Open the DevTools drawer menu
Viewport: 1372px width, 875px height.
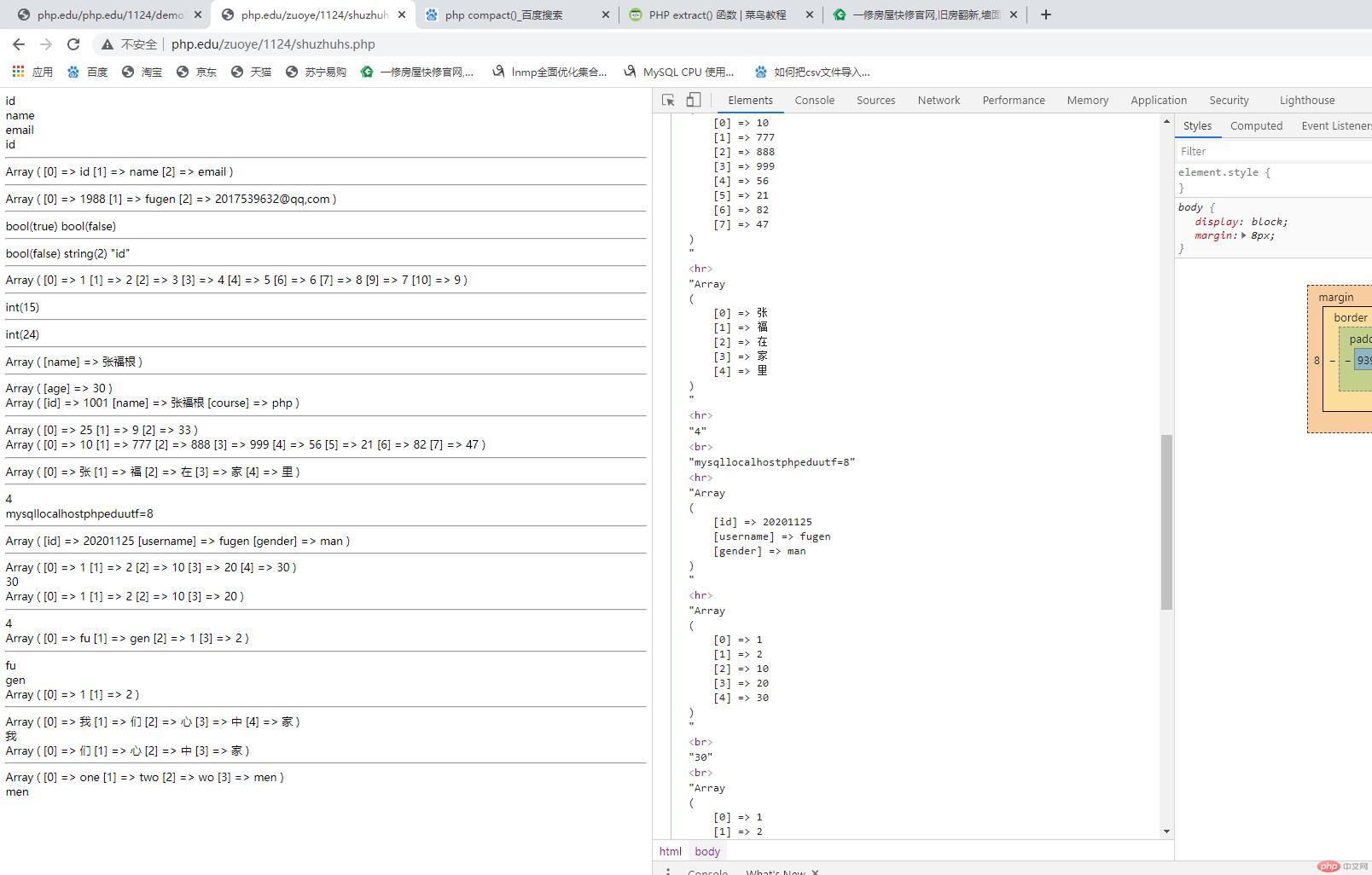(668, 872)
